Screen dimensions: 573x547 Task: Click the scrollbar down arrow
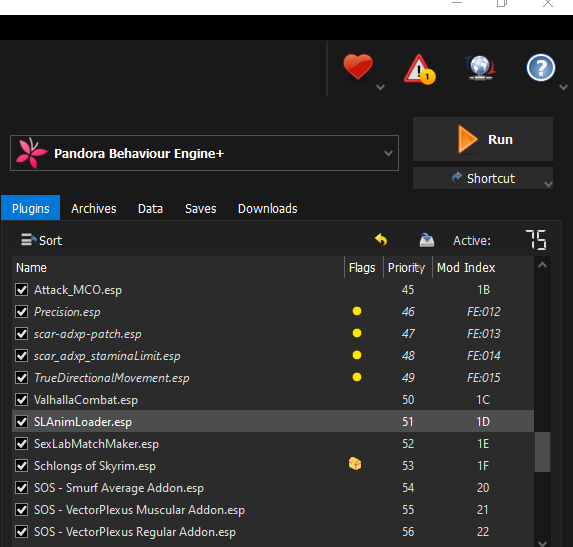(542, 543)
